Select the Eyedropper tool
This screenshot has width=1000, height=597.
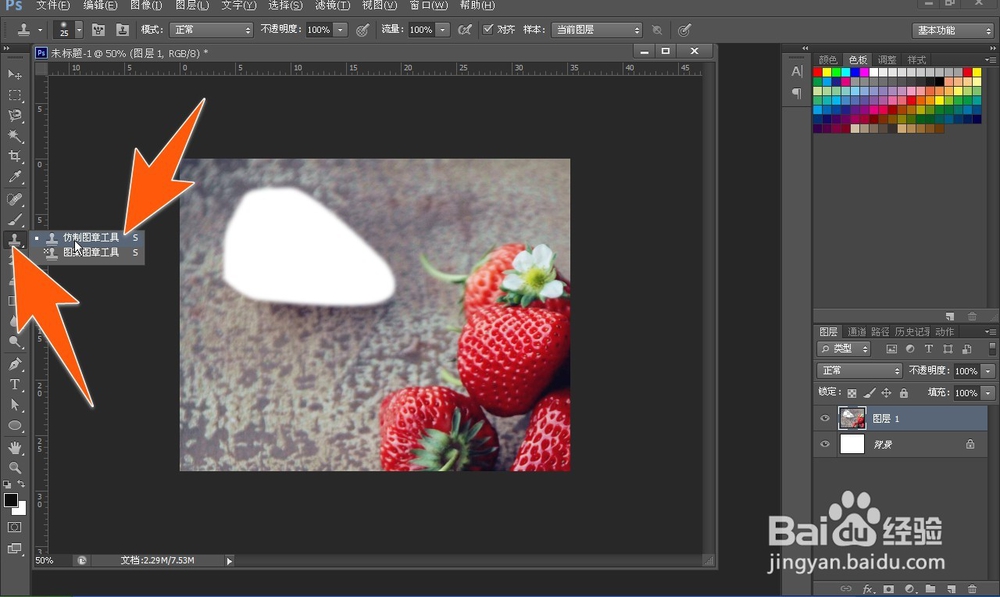15,177
